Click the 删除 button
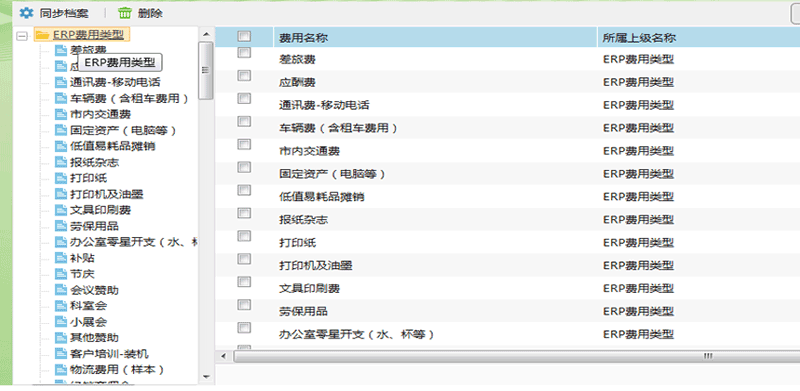 click(141, 13)
